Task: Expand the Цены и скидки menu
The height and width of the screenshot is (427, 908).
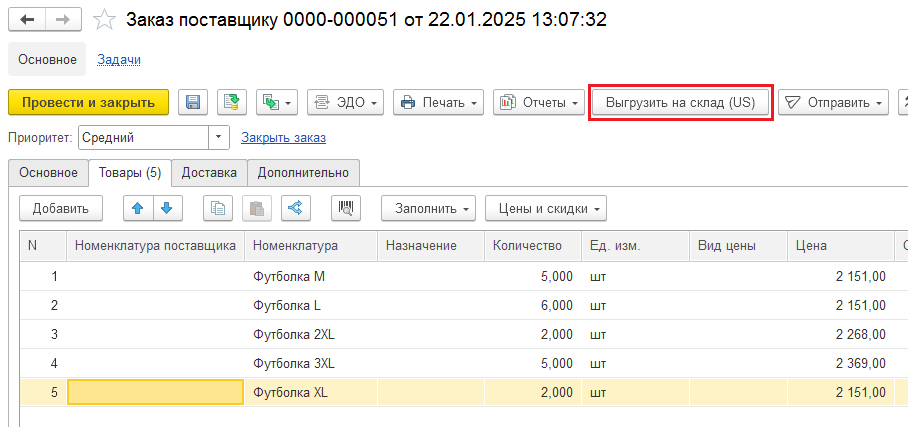Action: pos(545,208)
